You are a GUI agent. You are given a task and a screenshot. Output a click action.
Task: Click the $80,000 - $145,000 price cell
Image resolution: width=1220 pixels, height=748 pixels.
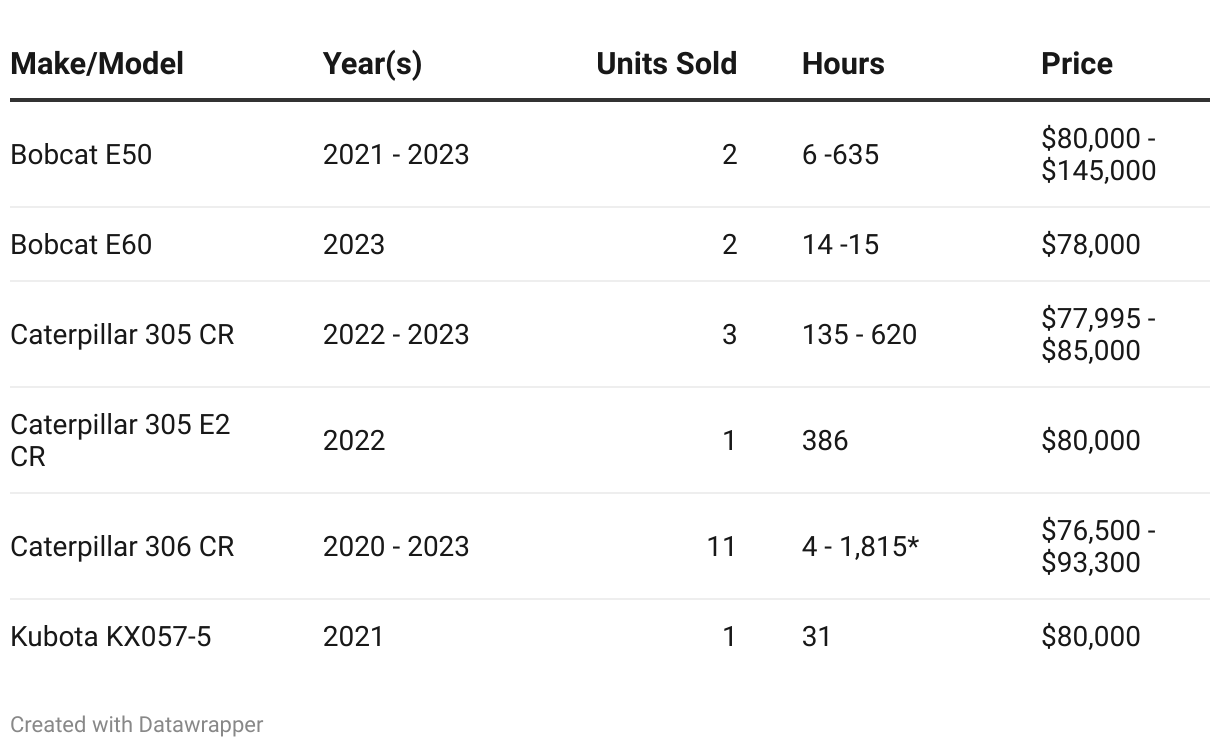(x=1098, y=154)
